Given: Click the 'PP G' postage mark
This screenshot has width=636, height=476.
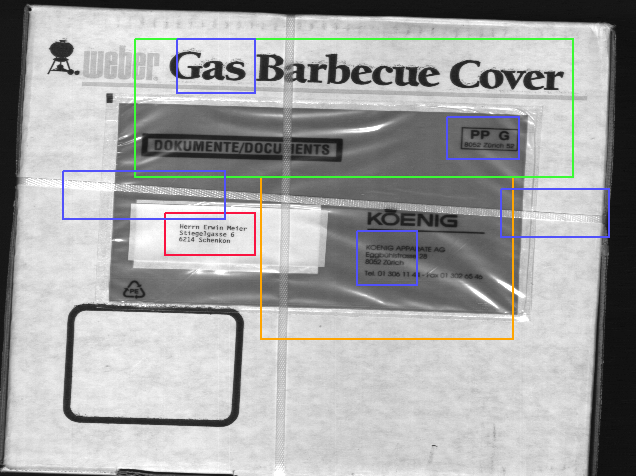Looking at the screenshot, I should click(489, 134).
